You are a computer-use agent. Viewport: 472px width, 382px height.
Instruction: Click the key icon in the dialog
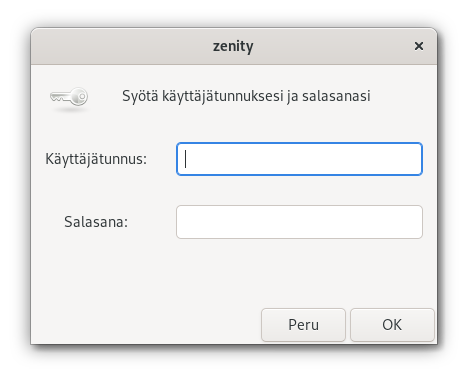click(x=69, y=97)
